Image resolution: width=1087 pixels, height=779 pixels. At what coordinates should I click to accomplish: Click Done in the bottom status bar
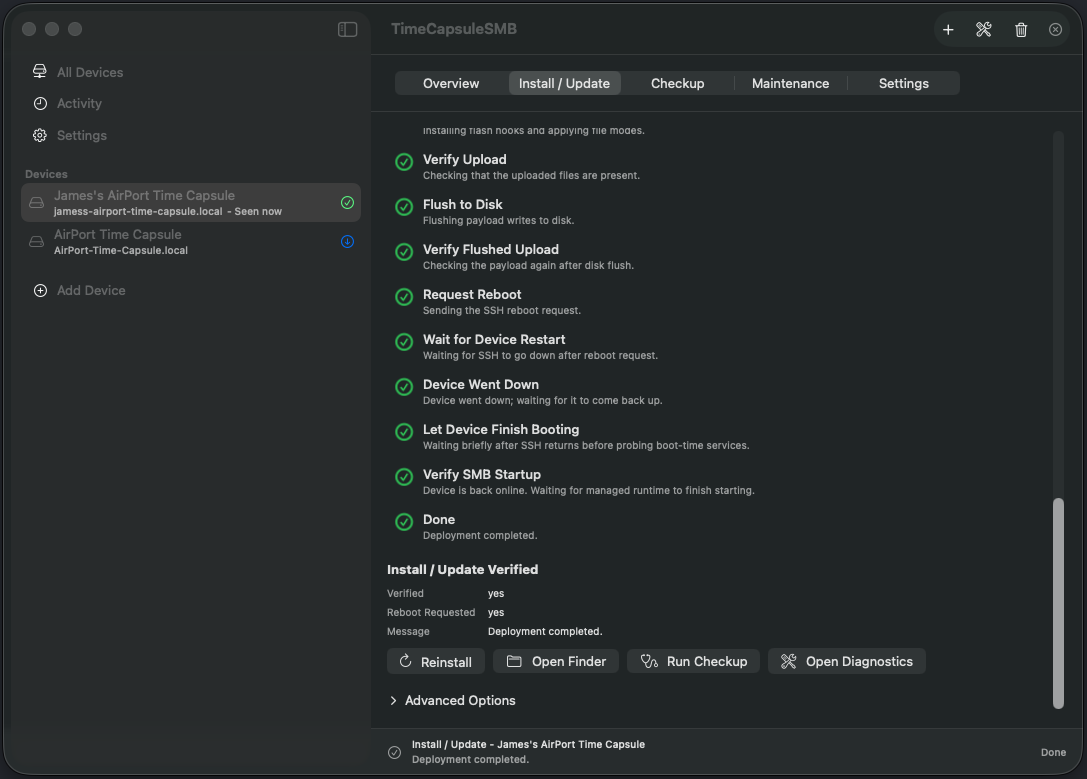point(1053,752)
